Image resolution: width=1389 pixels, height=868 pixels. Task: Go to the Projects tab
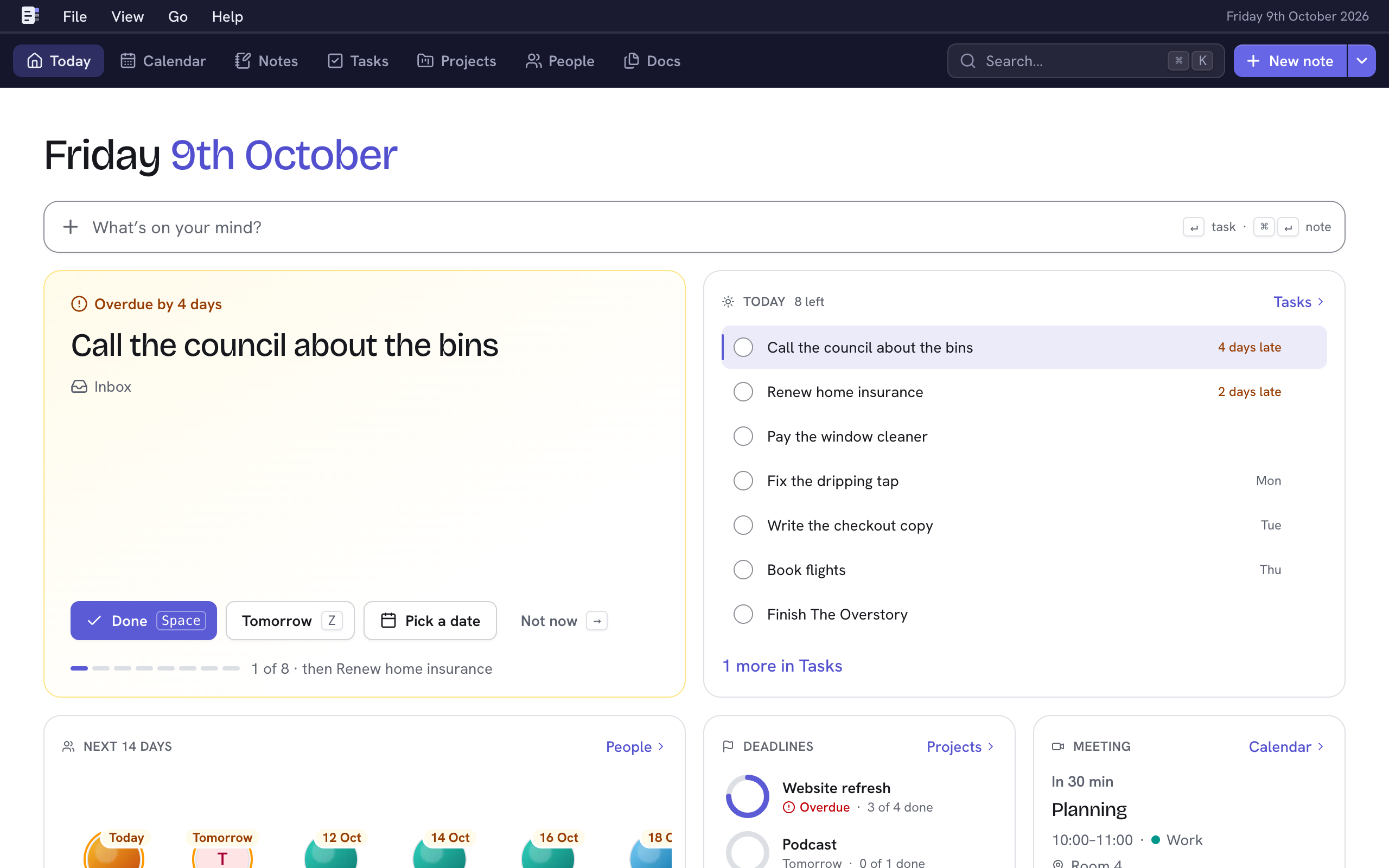click(x=456, y=61)
